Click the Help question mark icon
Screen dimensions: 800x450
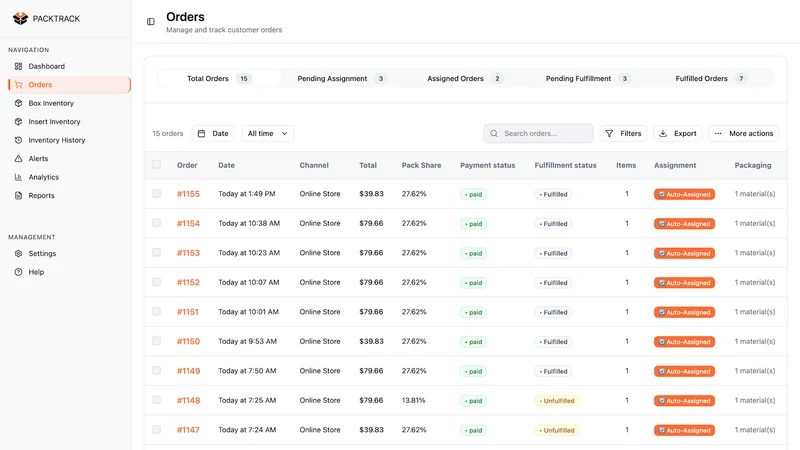tap(18, 272)
